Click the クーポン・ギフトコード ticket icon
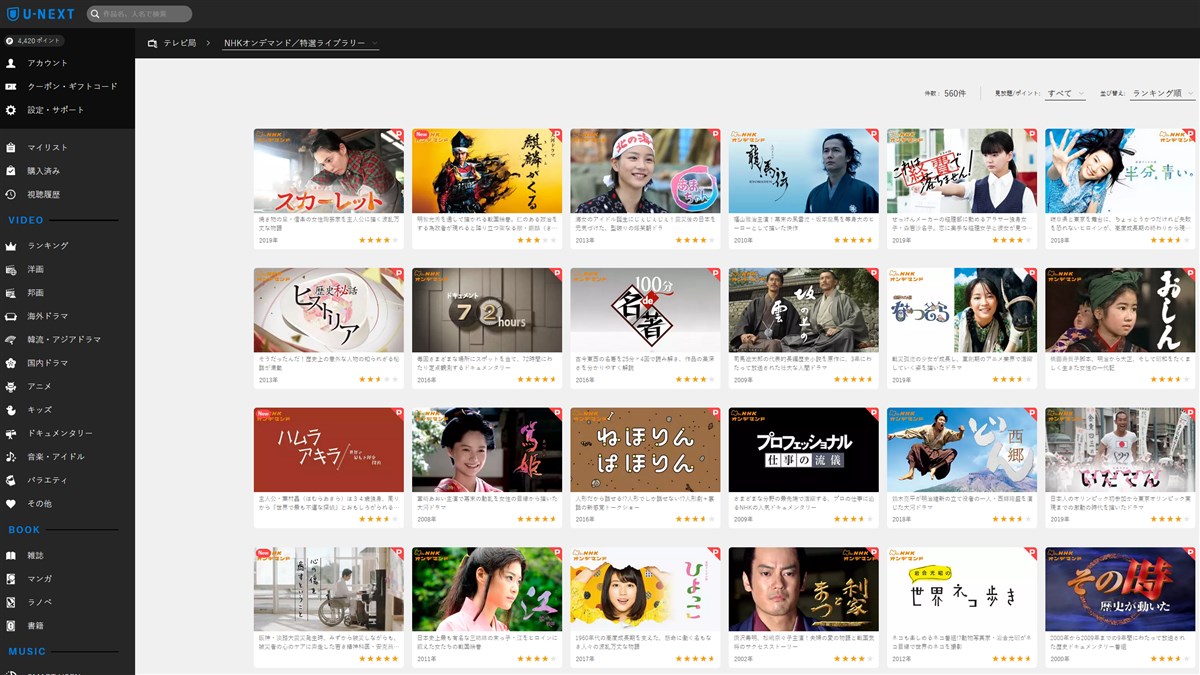The width and height of the screenshot is (1200, 675). click(11, 86)
